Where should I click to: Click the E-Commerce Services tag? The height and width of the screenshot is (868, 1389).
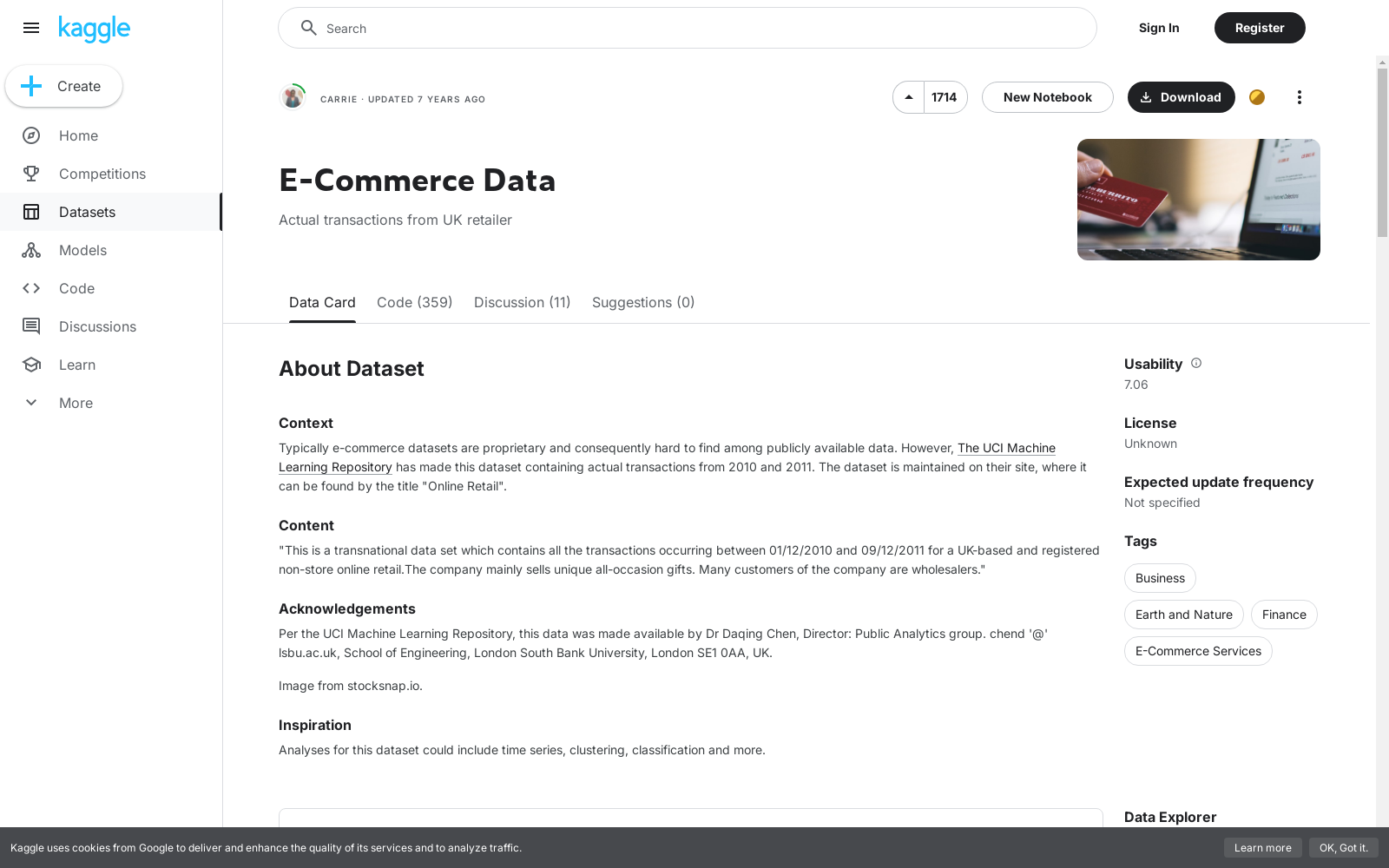[x=1198, y=651]
